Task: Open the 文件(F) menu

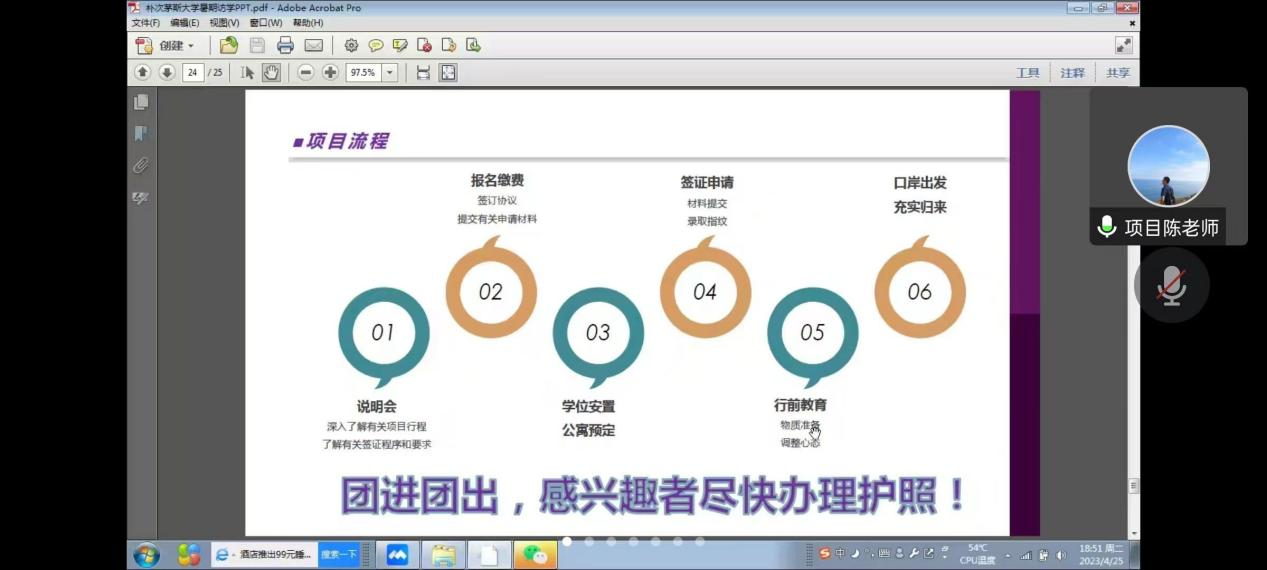Action: [x=145, y=22]
